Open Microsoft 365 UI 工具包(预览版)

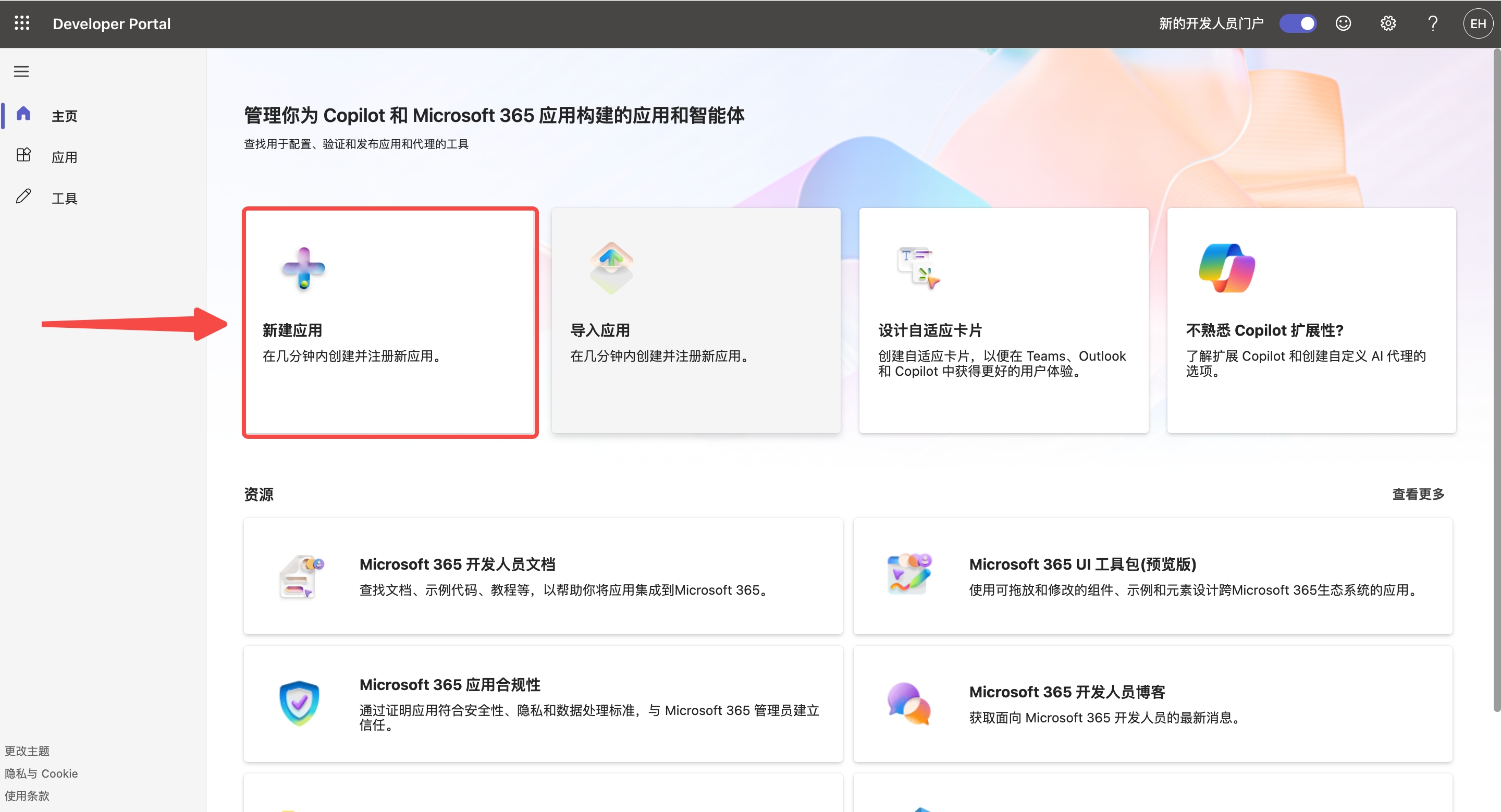(1152, 576)
